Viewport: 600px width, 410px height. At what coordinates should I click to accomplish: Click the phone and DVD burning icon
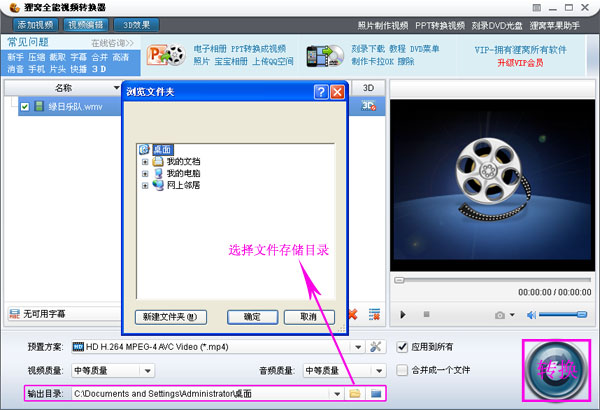point(325,56)
